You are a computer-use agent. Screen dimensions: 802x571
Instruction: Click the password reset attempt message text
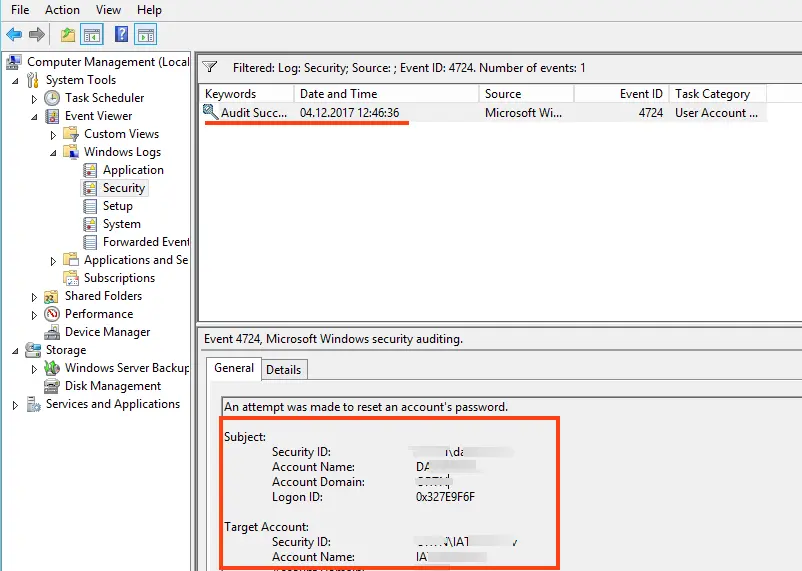coord(366,407)
